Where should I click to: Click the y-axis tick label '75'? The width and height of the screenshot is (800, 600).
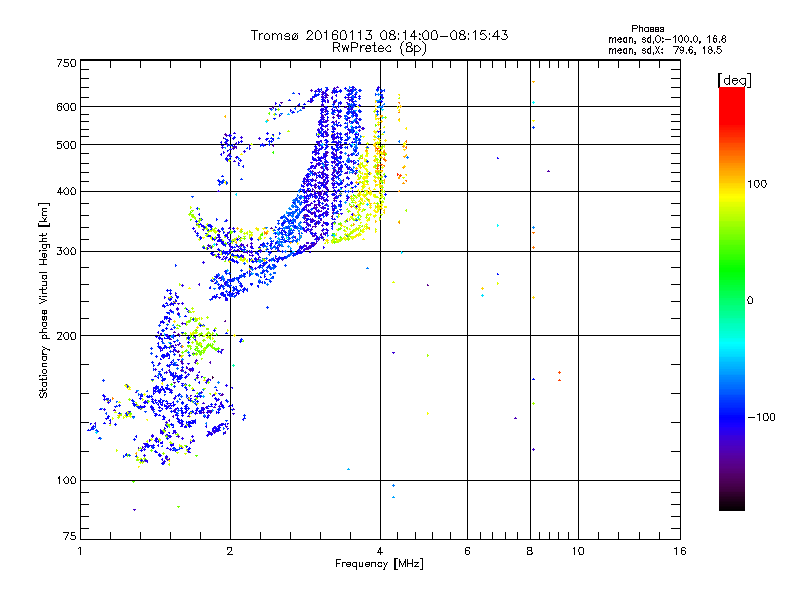70,536
